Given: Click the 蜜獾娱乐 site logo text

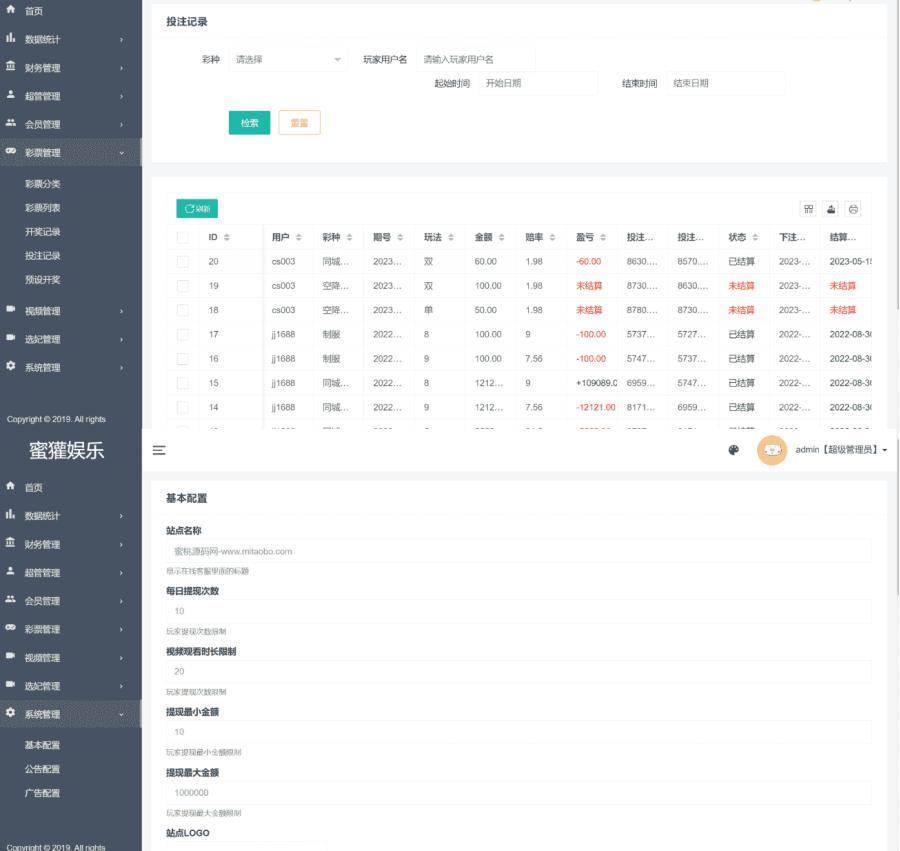Looking at the screenshot, I should pos(67,450).
